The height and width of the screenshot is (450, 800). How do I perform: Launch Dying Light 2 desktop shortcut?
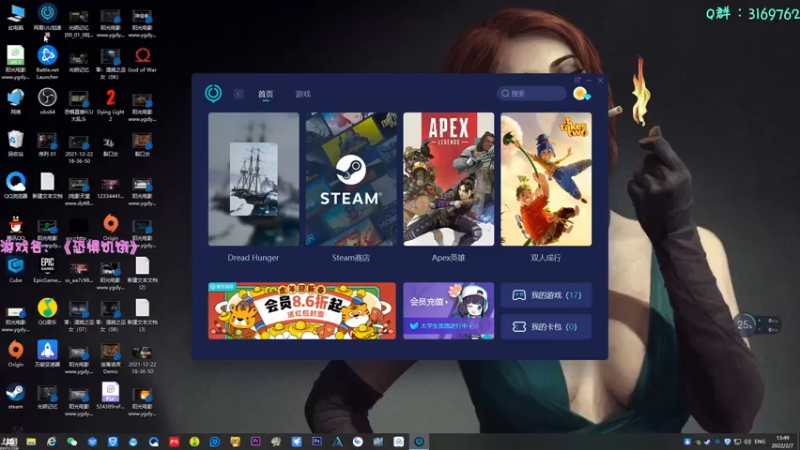point(110,105)
